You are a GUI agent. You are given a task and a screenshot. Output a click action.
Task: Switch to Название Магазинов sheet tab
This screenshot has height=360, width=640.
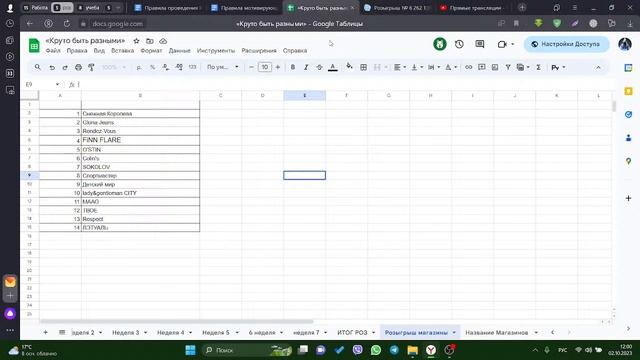click(x=497, y=333)
